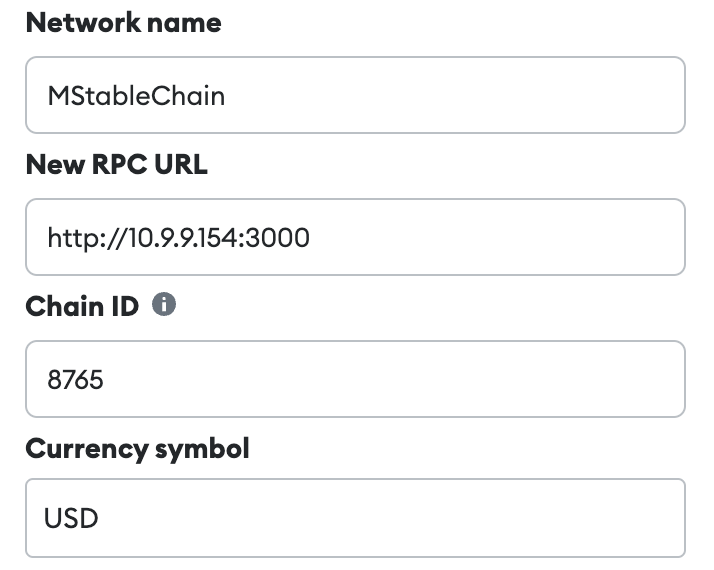Click on the 8765 value
The image size is (714, 570).
click(75, 380)
